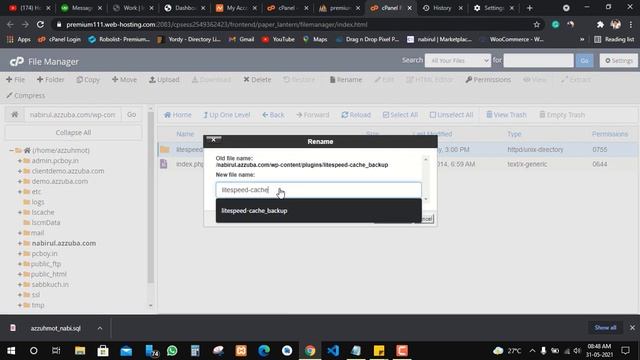The width and height of the screenshot is (640, 360).
Task: Expand the admin.pcboy.in folder
Action: tap(20, 161)
